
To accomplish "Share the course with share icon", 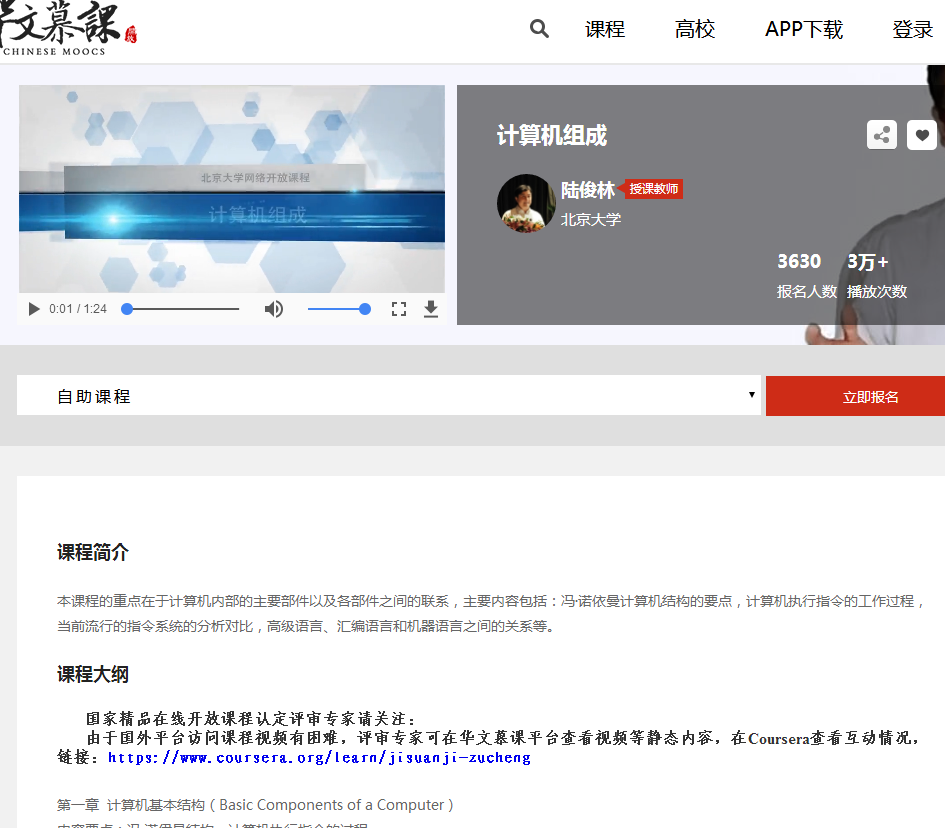I will (882, 134).
